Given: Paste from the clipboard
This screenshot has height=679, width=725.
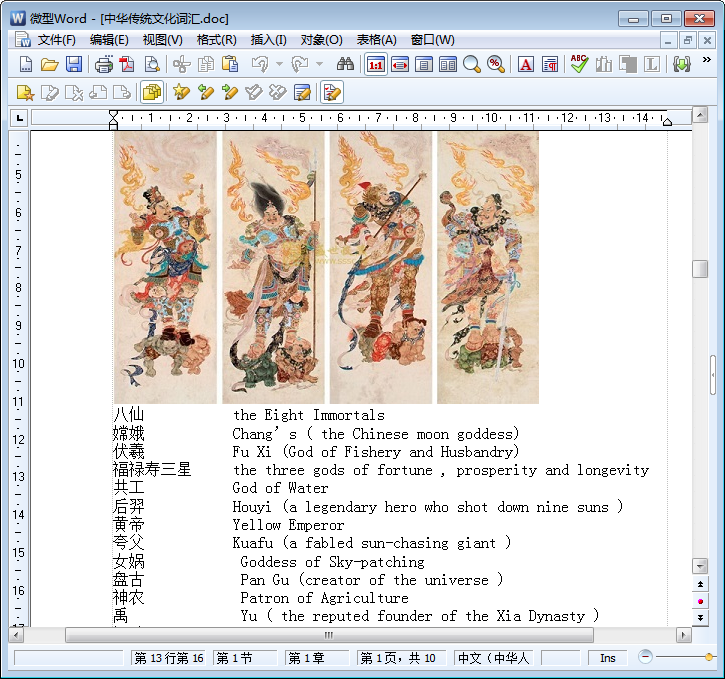Looking at the screenshot, I should pyautogui.click(x=230, y=64).
